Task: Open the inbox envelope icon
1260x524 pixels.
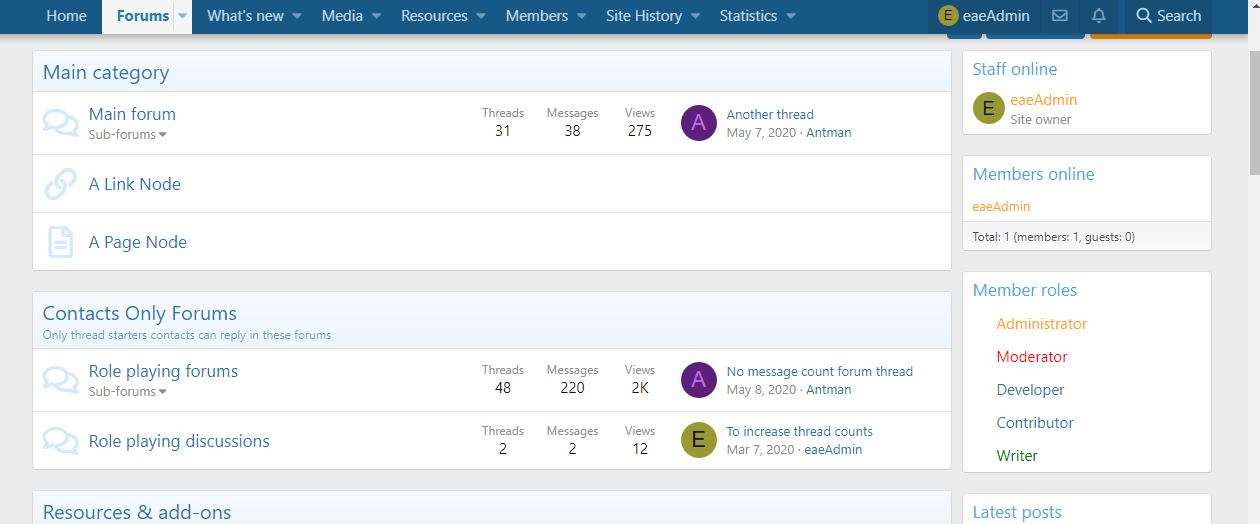Action: [1060, 16]
